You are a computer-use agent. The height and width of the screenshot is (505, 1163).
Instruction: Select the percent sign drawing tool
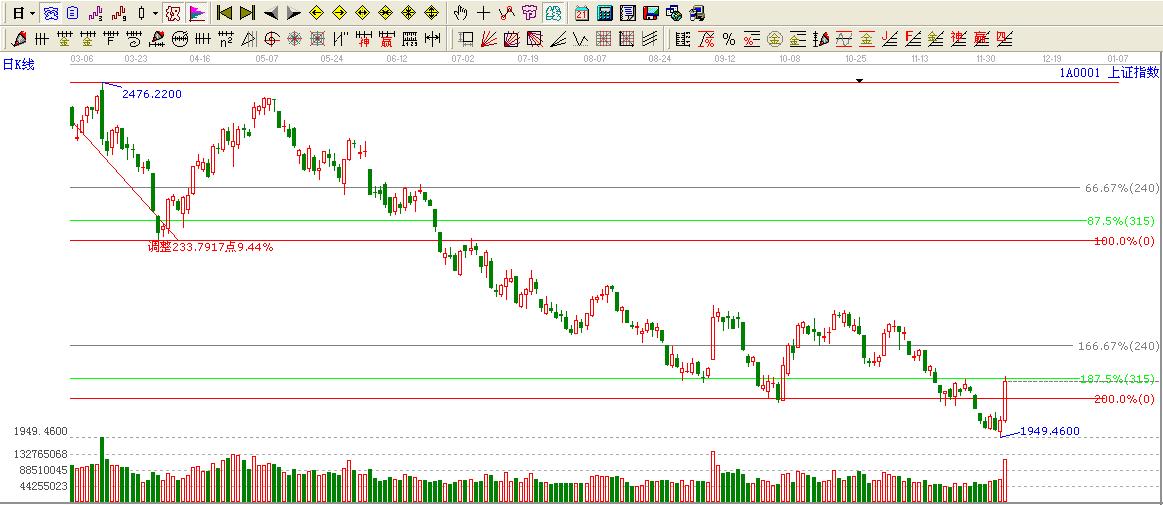pos(728,39)
